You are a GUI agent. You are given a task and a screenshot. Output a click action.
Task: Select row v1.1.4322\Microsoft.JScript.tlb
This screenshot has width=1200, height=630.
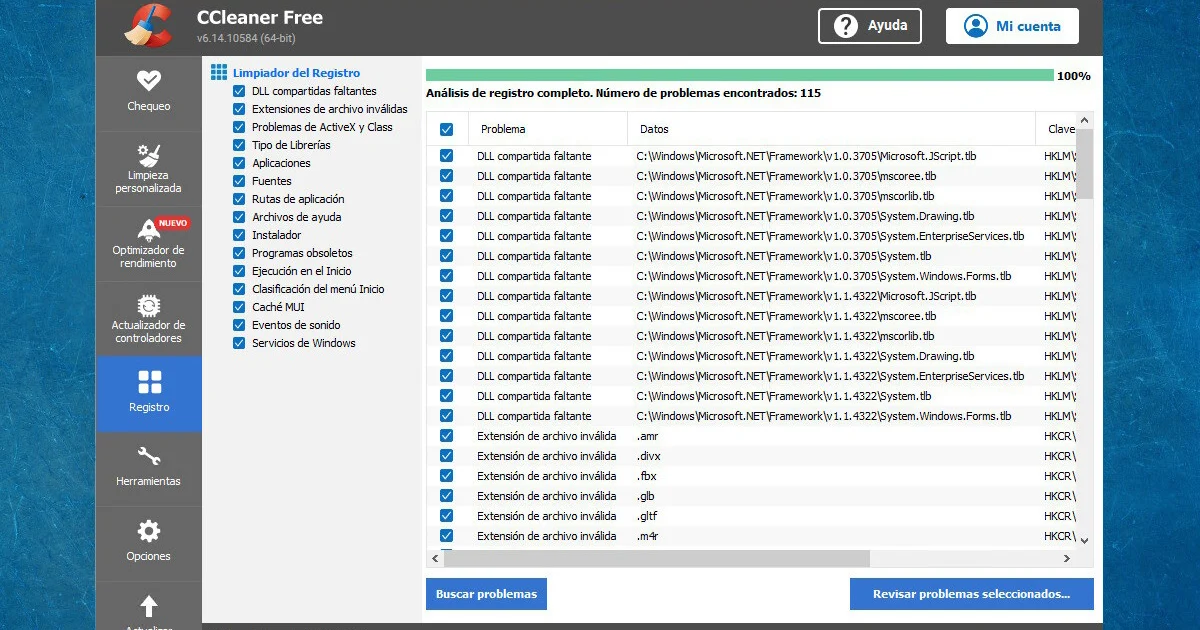[x=751, y=296]
